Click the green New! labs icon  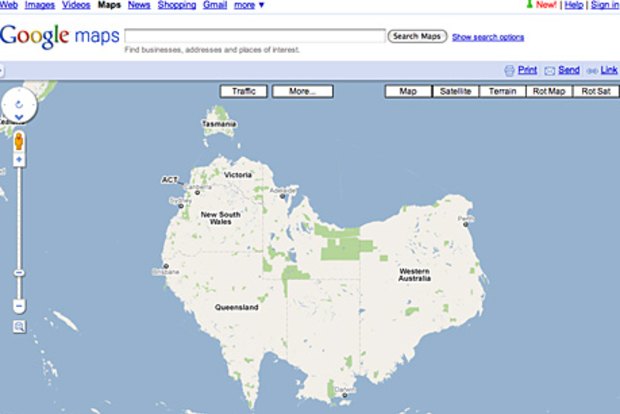529,5
